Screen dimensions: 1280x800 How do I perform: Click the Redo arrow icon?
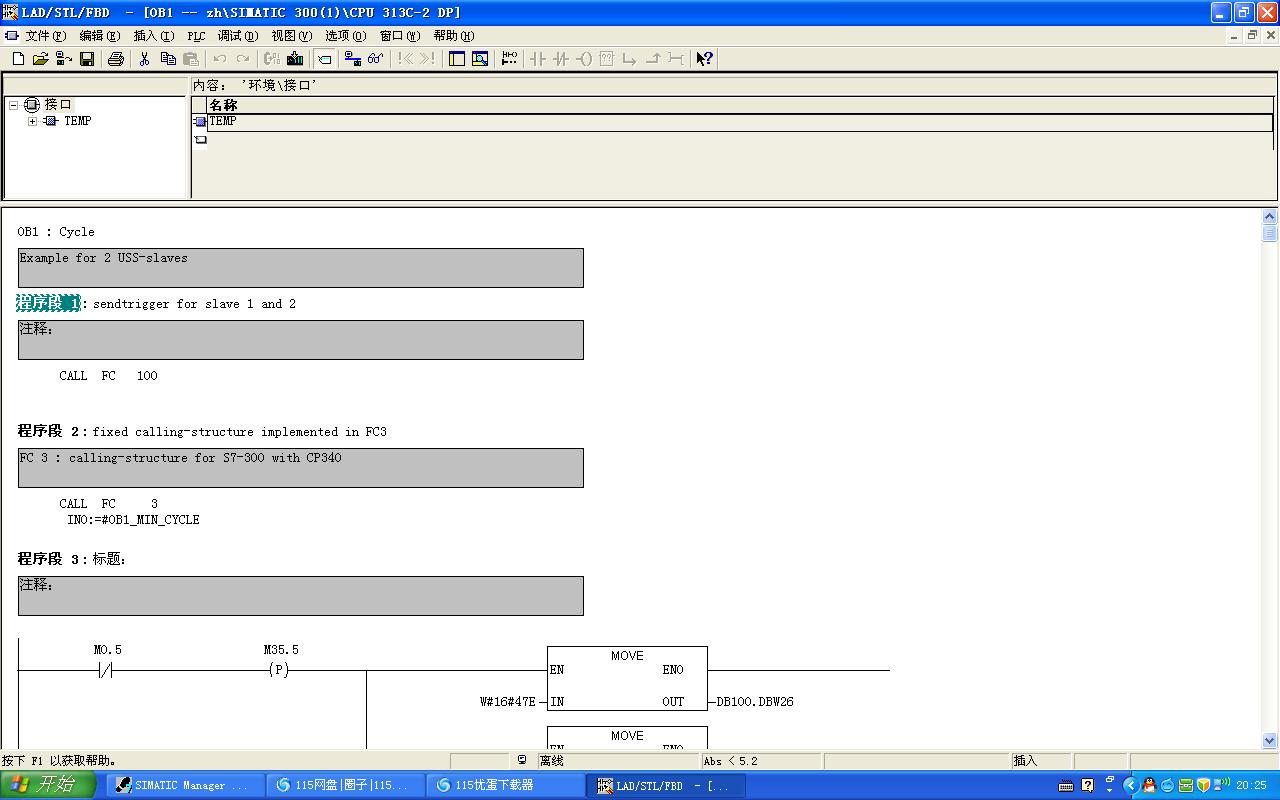coord(243,59)
